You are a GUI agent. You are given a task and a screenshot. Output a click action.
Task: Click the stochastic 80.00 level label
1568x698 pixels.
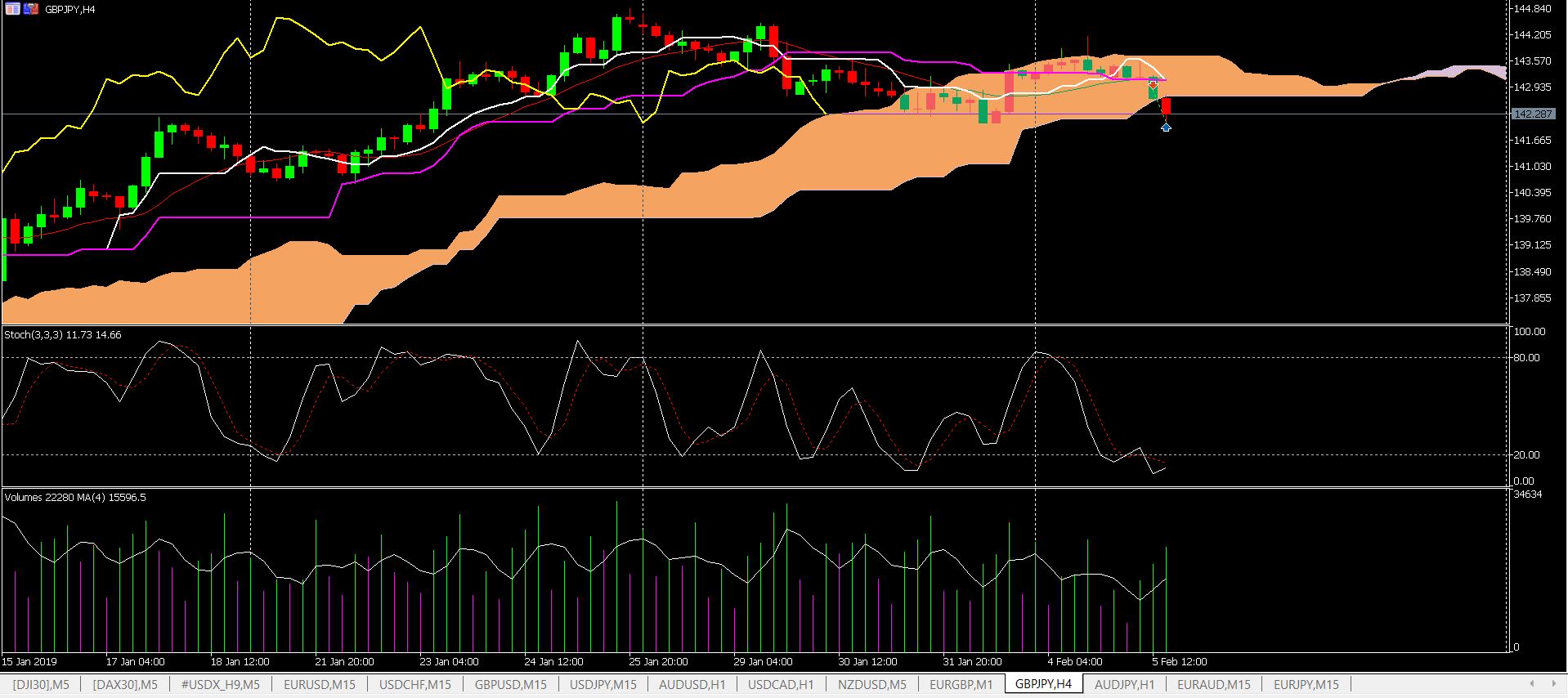click(x=1527, y=358)
